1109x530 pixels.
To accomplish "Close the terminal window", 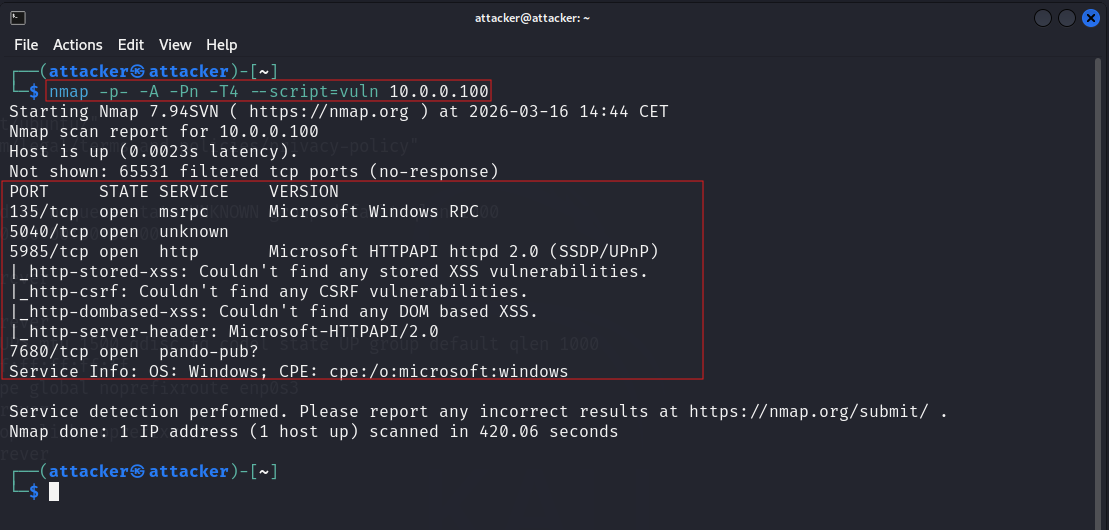I will [x=1091, y=18].
